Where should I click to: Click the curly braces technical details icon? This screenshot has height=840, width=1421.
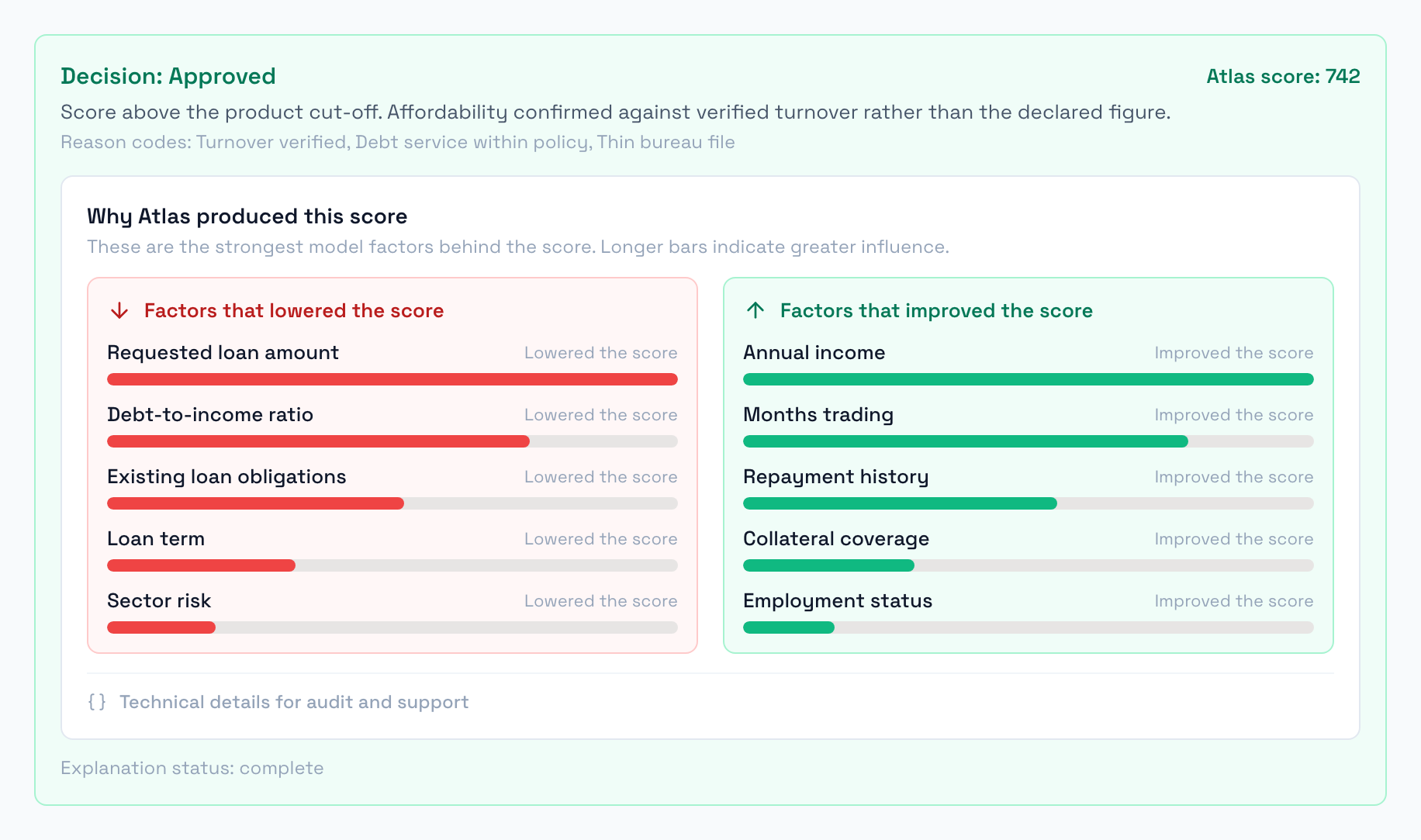(97, 702)
